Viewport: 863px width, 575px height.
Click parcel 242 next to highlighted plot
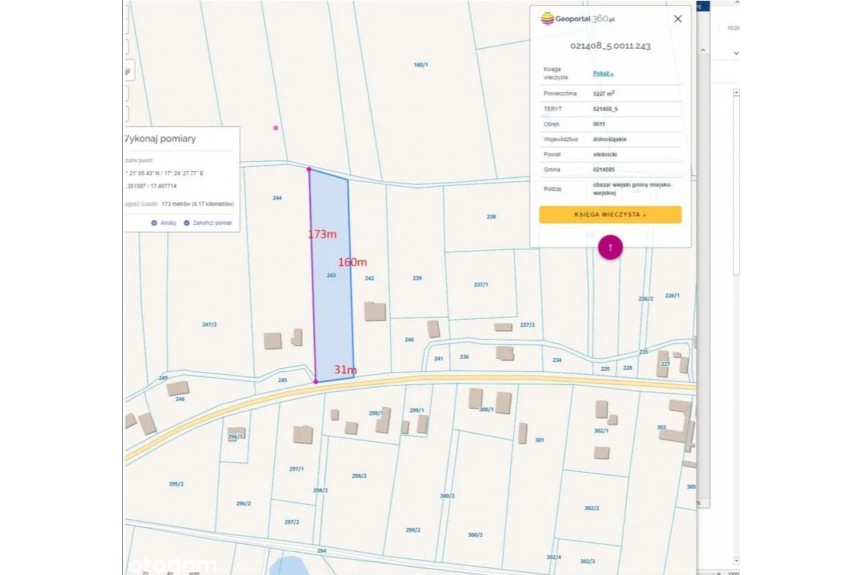tap(369, 250)
